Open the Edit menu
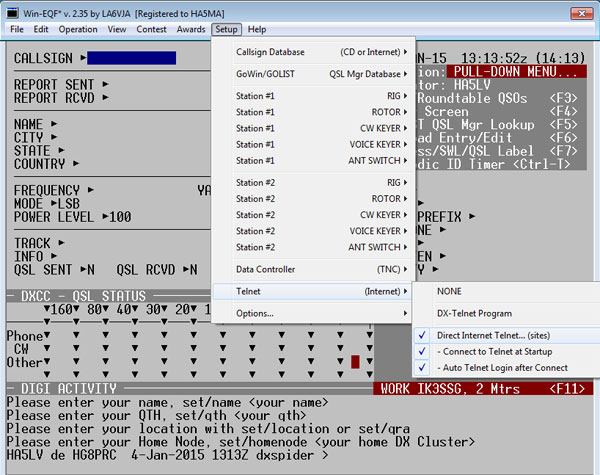The image size is (600, 475). [41, 29]
